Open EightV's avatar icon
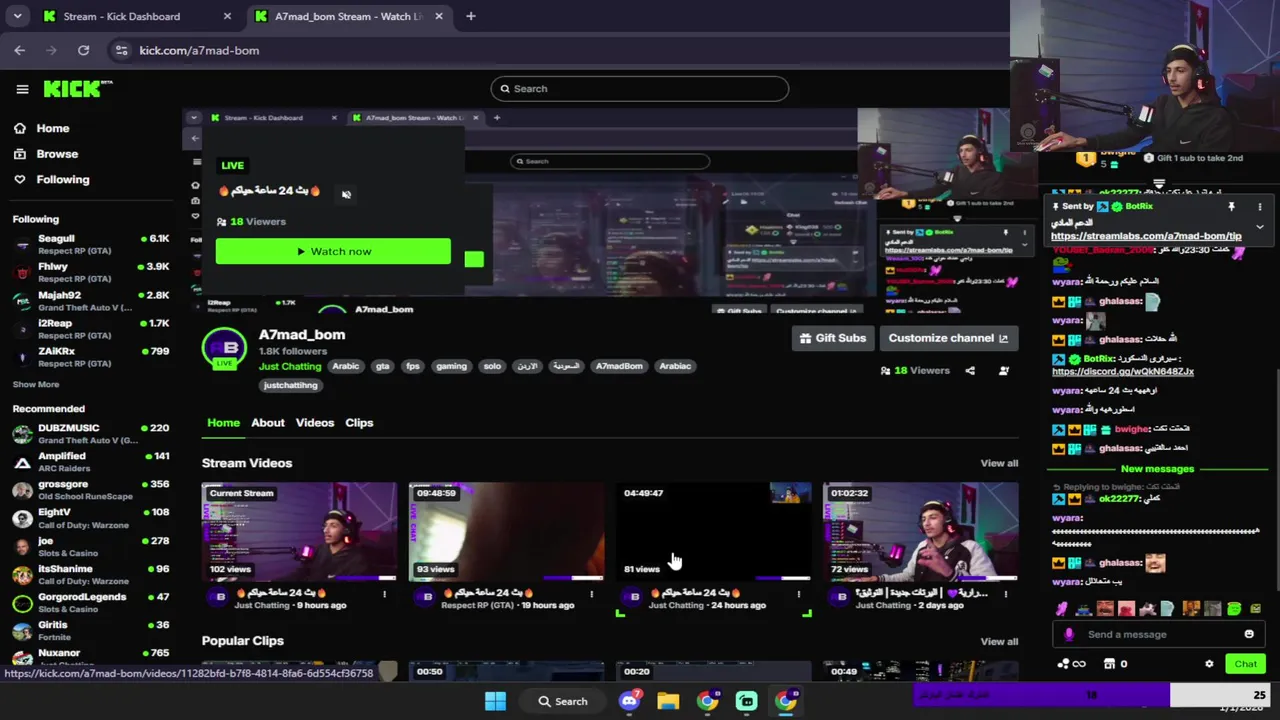The image size is (1280, 720). point(22,518)
